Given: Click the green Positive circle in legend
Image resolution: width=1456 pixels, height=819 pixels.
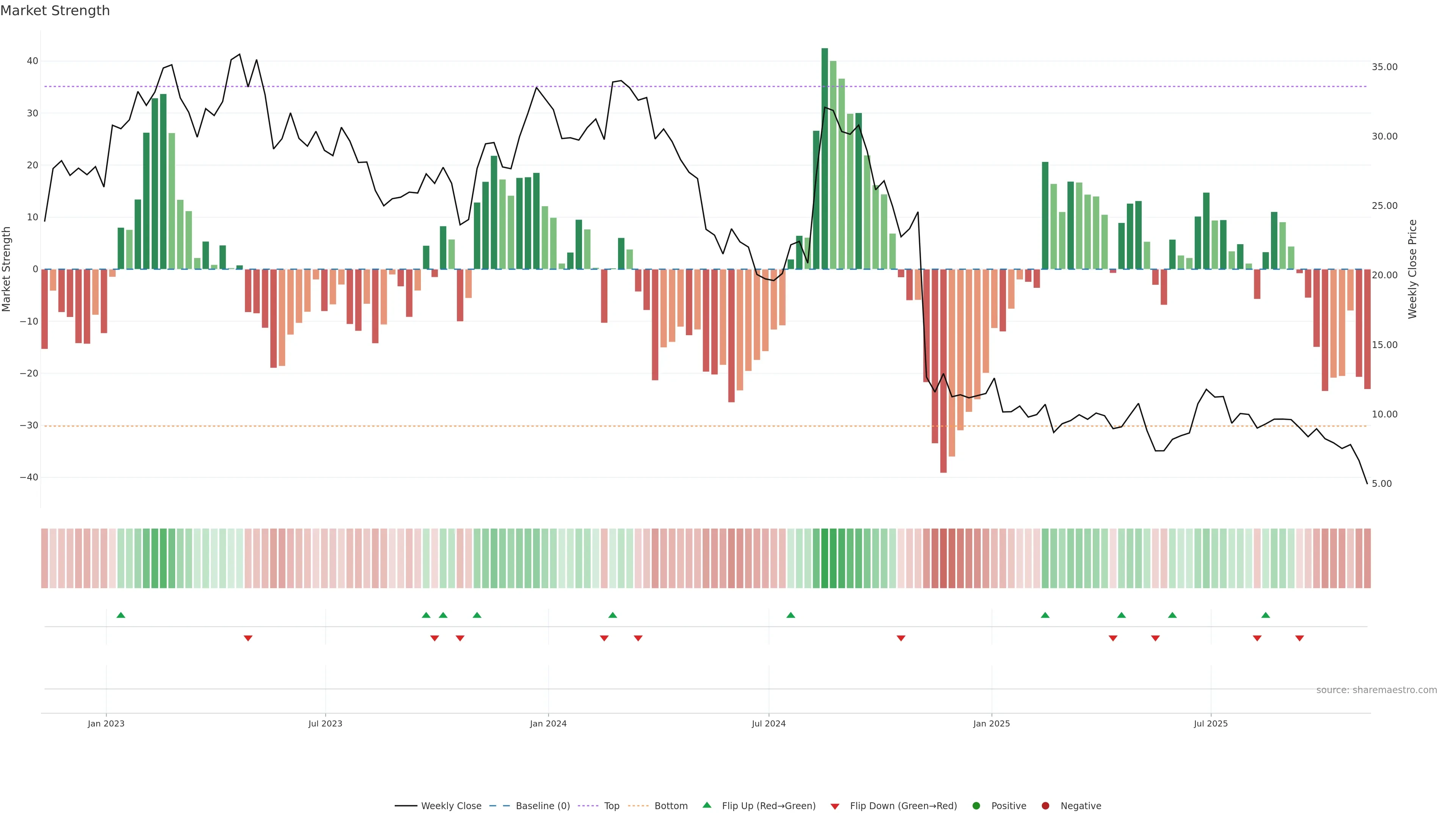Looking at the screenshot, I should click(x=976, y=805).
